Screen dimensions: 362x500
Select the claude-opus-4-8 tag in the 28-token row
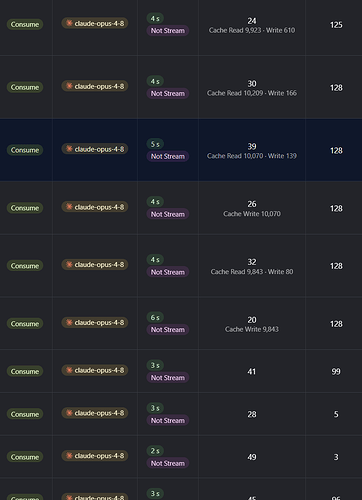95,413
